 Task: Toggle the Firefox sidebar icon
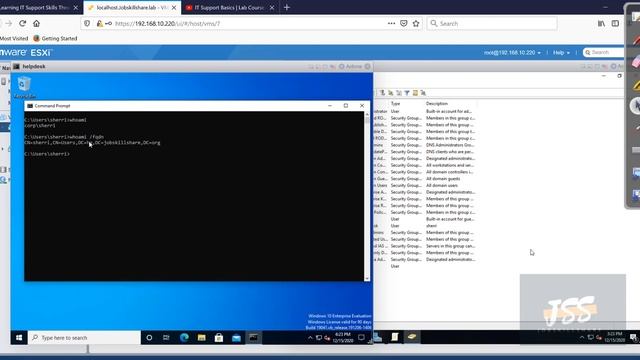click(x=615, y=24)
